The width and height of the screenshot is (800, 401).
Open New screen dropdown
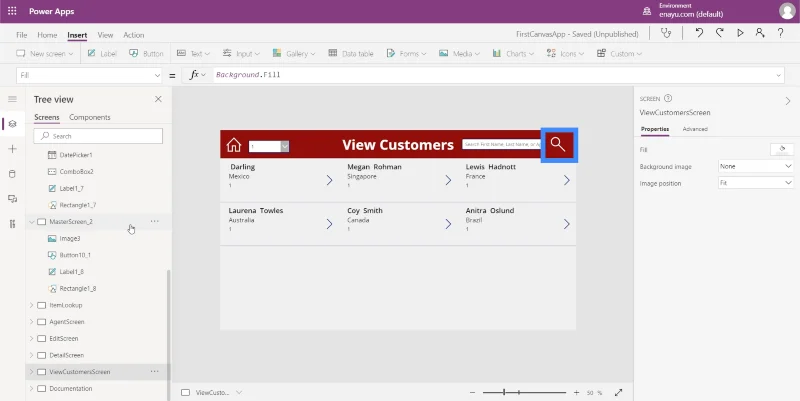[44, 54]
